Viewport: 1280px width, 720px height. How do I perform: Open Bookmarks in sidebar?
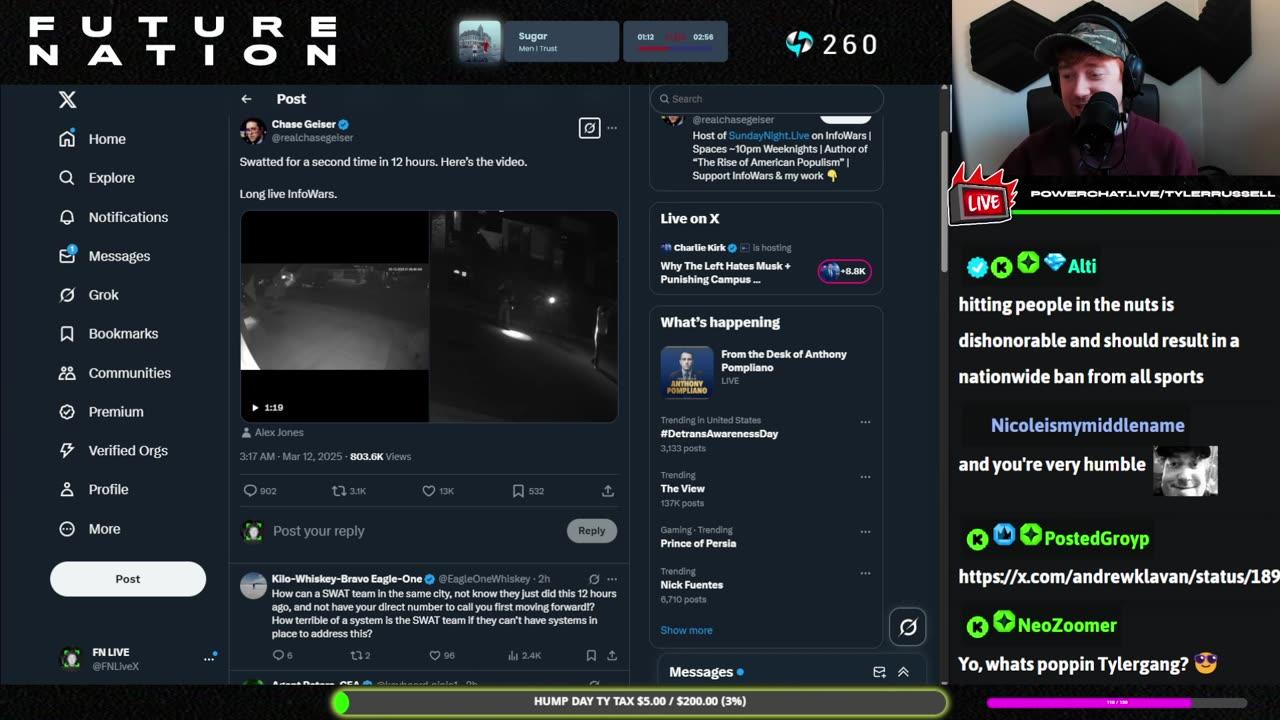tap(108, 334)
